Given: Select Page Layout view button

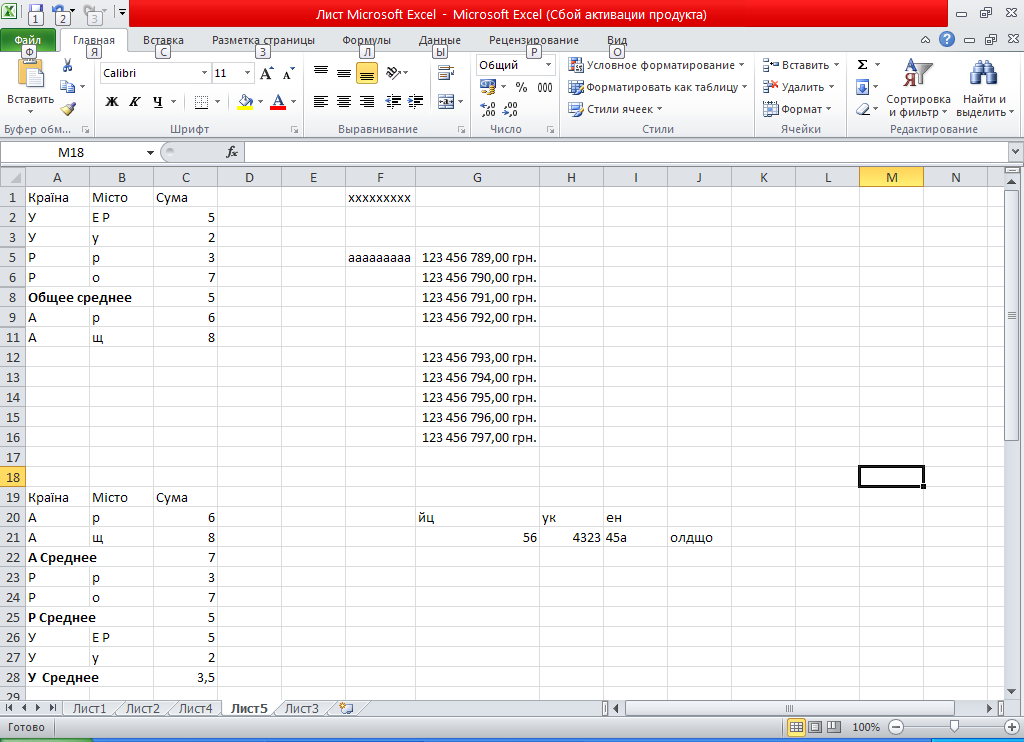Looking at the screenshot, I should (x=815, y=727).
